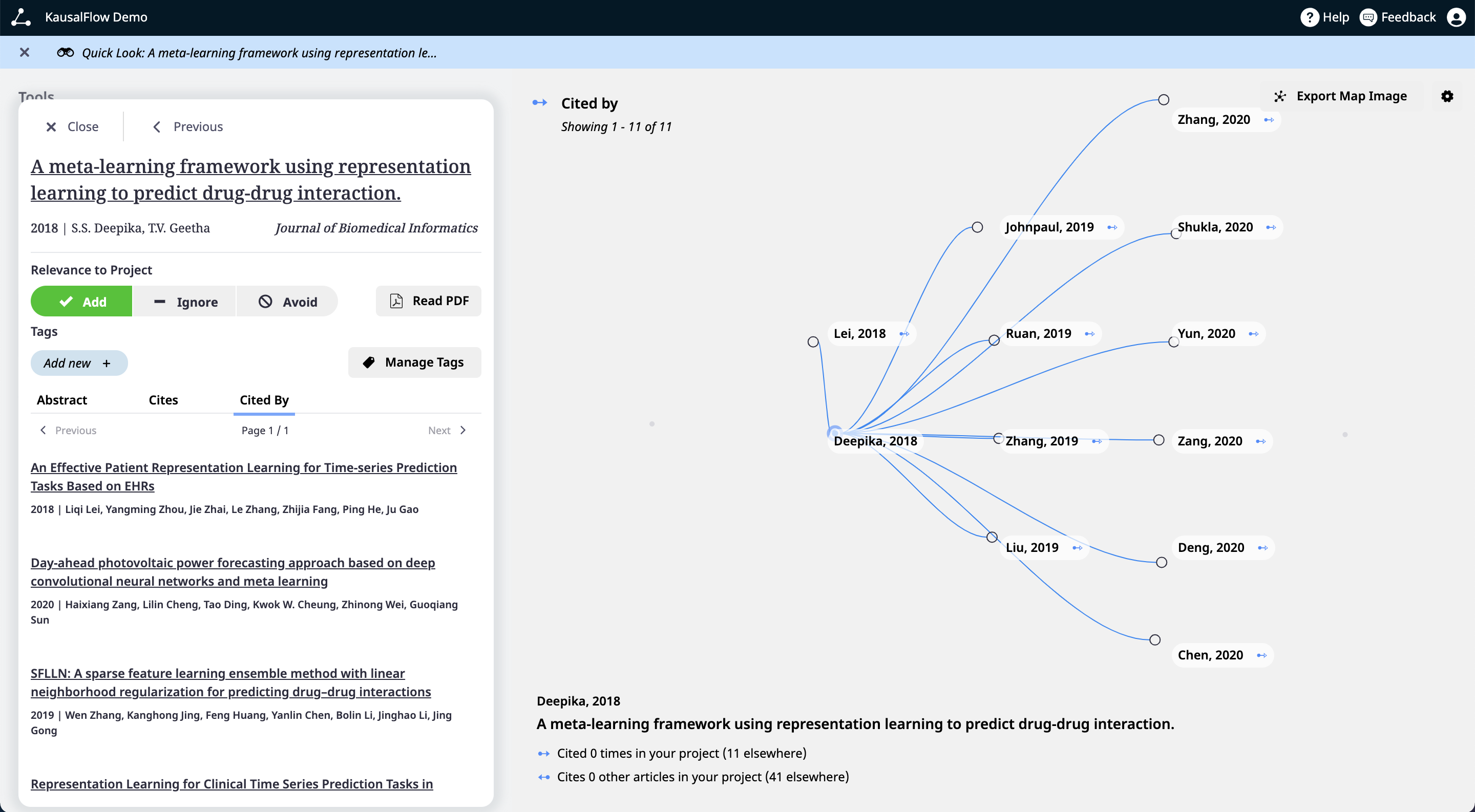The height and width of the screenshot is (812, 1475).
Task: Click the Quick Look binoculars icon
Action: (65, 52)
